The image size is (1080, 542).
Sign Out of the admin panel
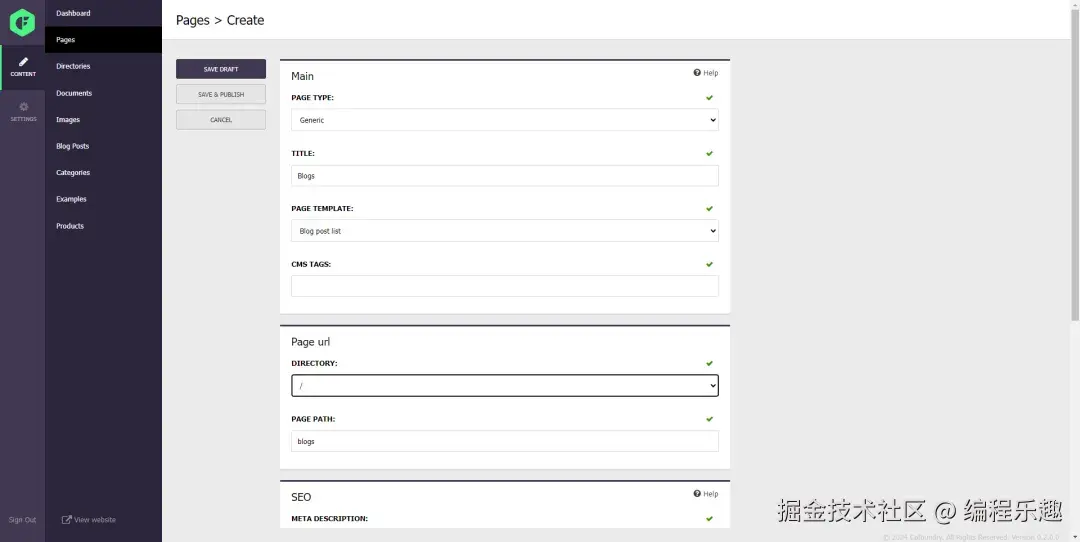pyautogui.click(x=22, y=520)
